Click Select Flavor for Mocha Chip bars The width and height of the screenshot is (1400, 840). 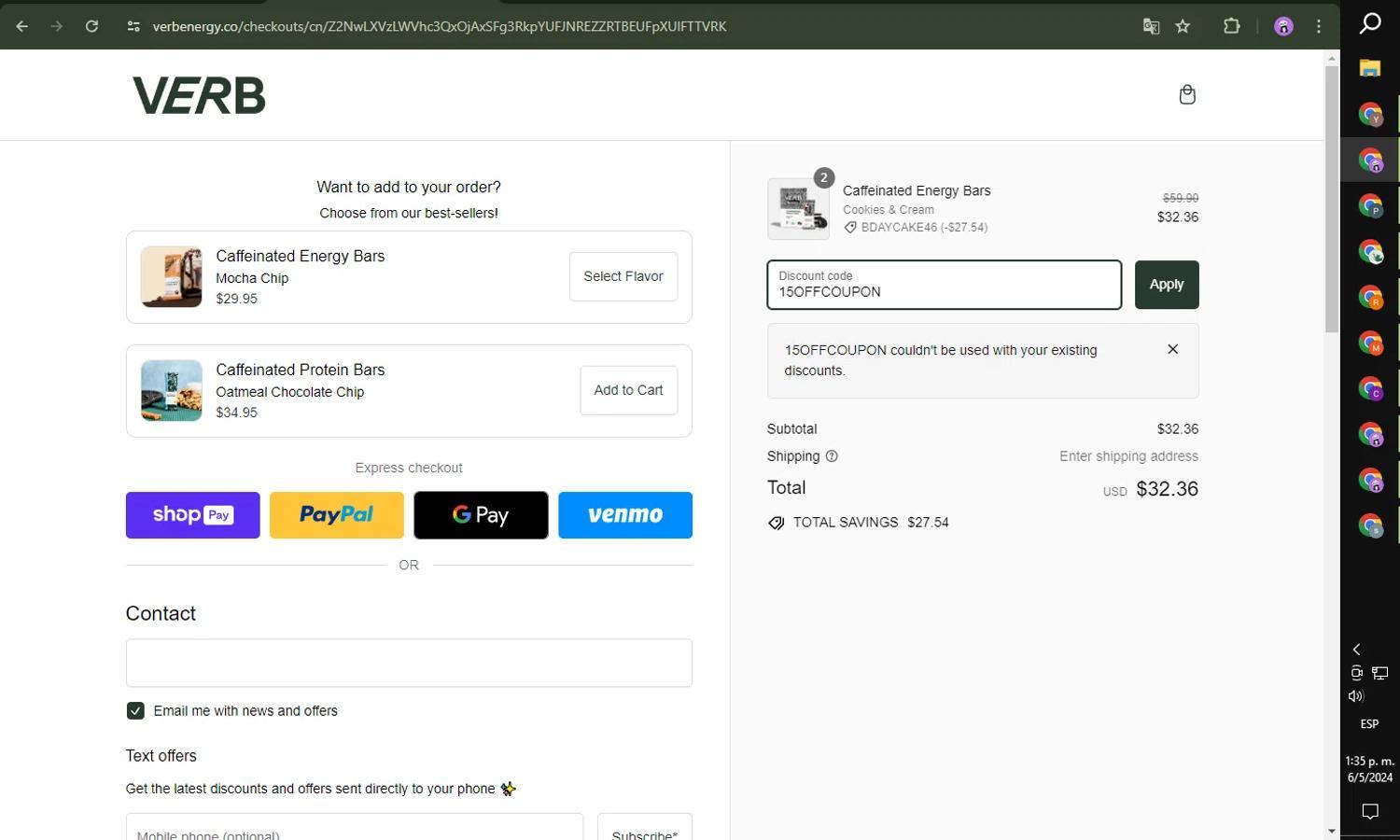[x=623, y=276]
